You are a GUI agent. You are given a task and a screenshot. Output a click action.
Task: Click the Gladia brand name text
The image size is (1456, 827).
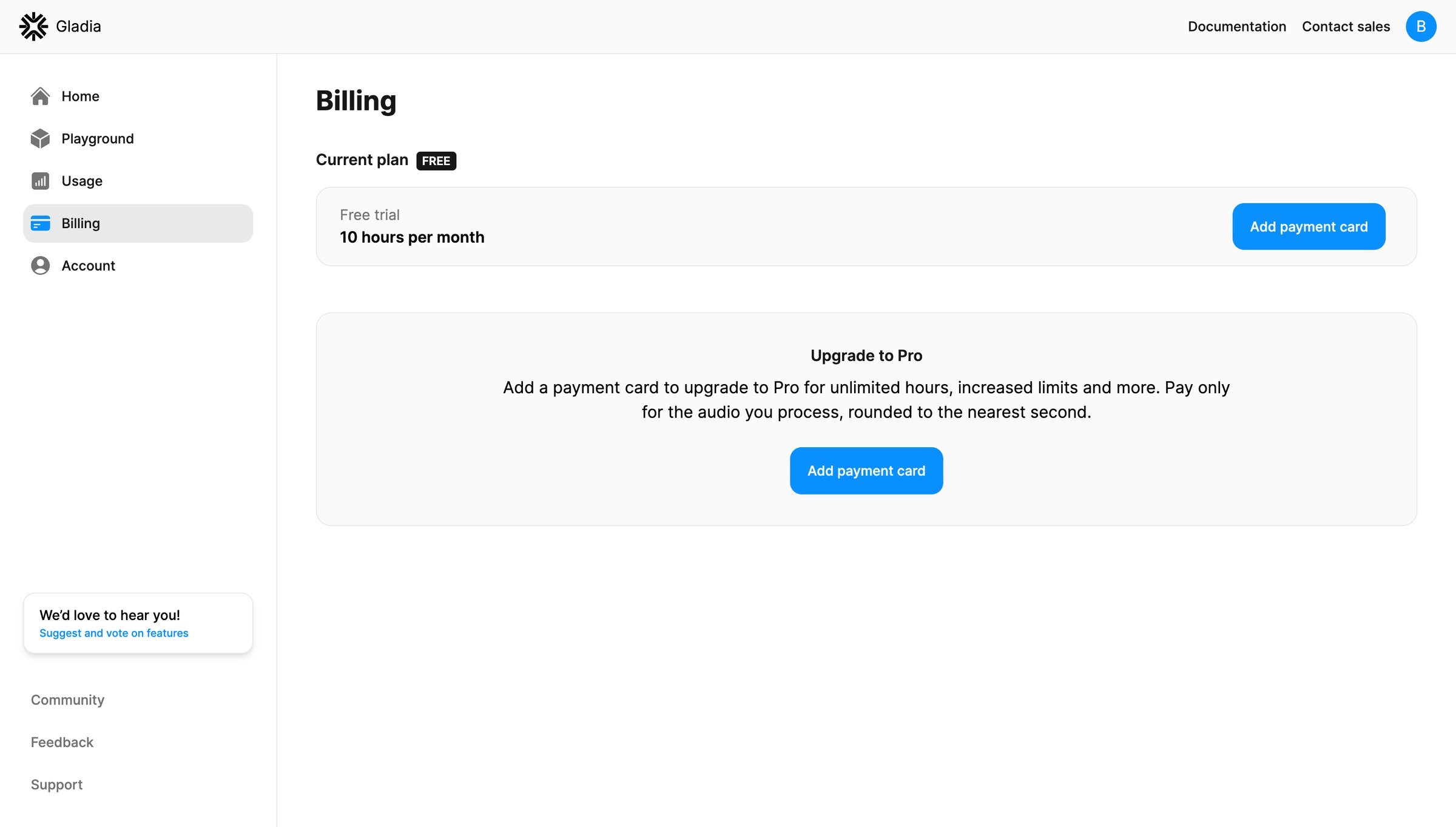click(78, 27)
